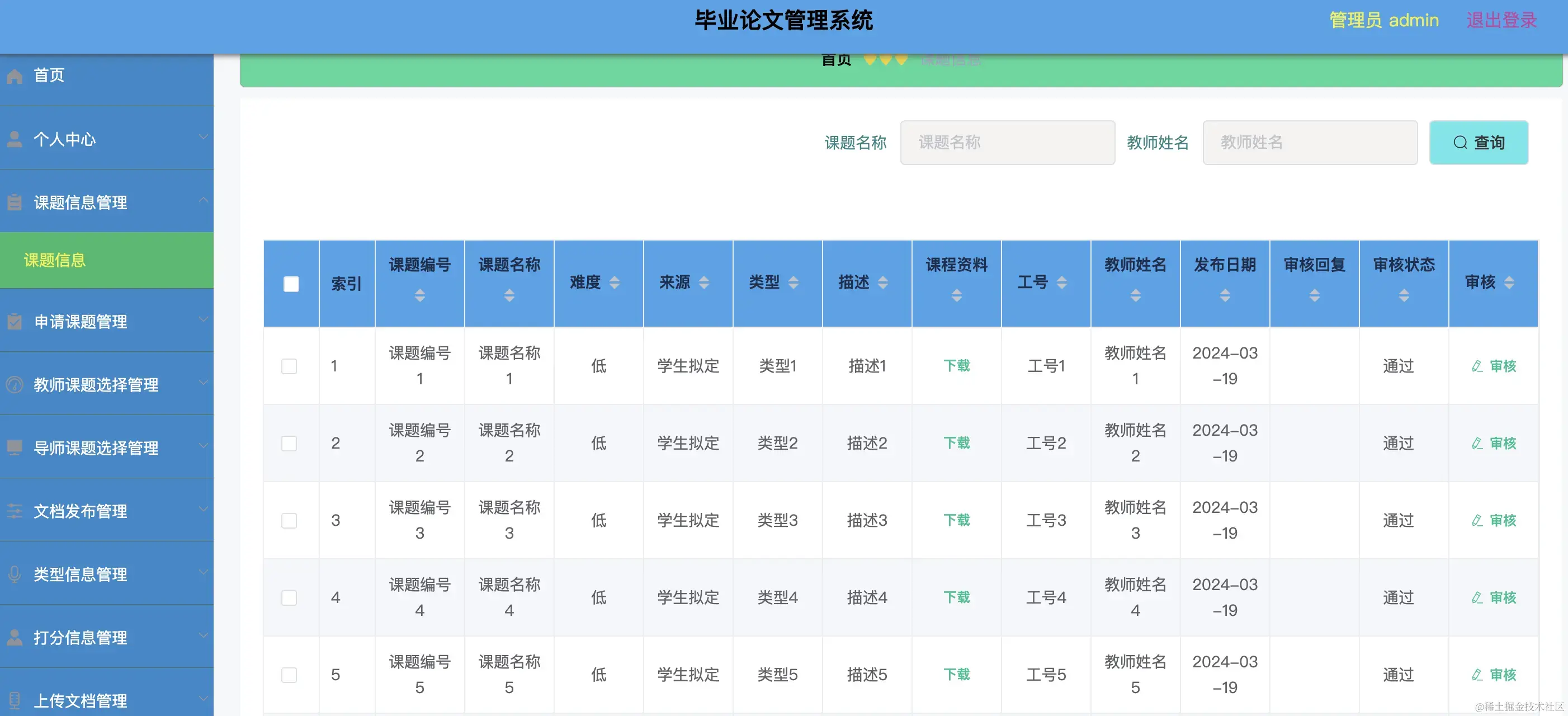The image size is (1568, 716).
Task: Click the document icon beside 上传文档管理
Action: [x=15, y=699]
